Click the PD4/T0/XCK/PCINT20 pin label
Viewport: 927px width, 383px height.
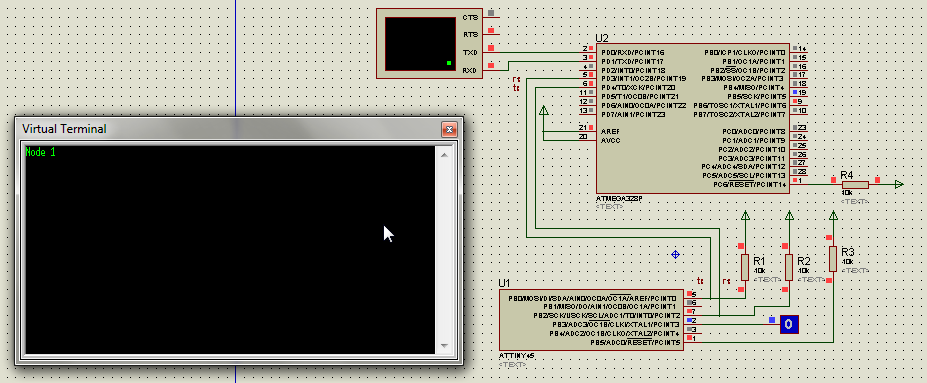point(638,87)
